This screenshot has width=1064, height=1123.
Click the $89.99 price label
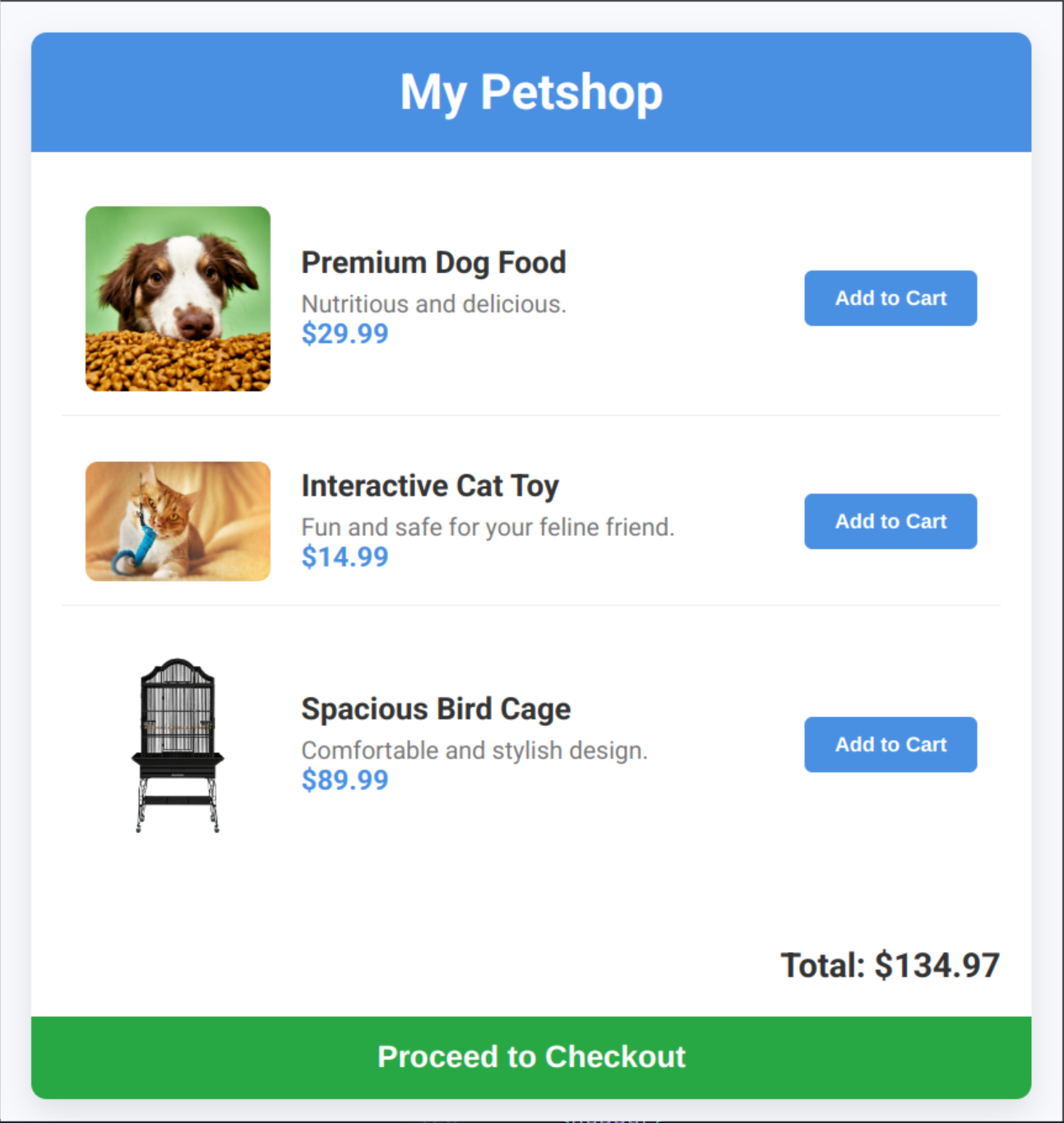pyautogui.click(x=345, y=780)
